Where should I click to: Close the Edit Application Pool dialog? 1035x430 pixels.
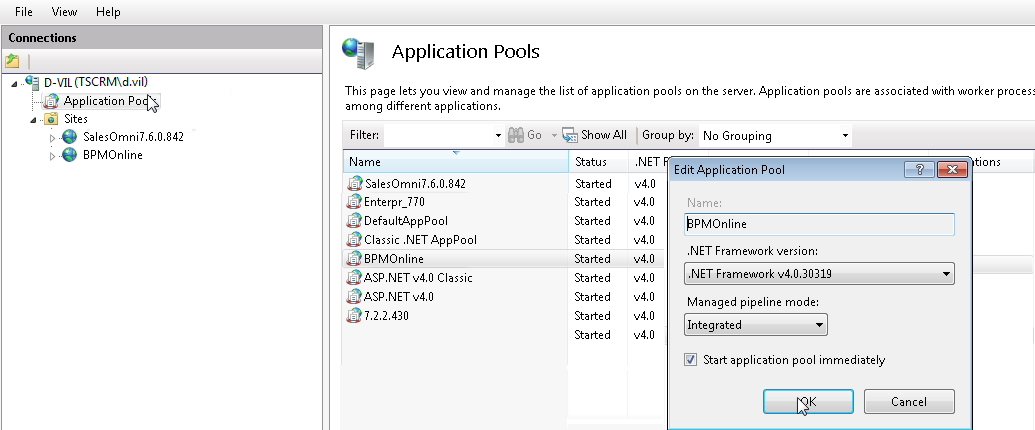952,170
